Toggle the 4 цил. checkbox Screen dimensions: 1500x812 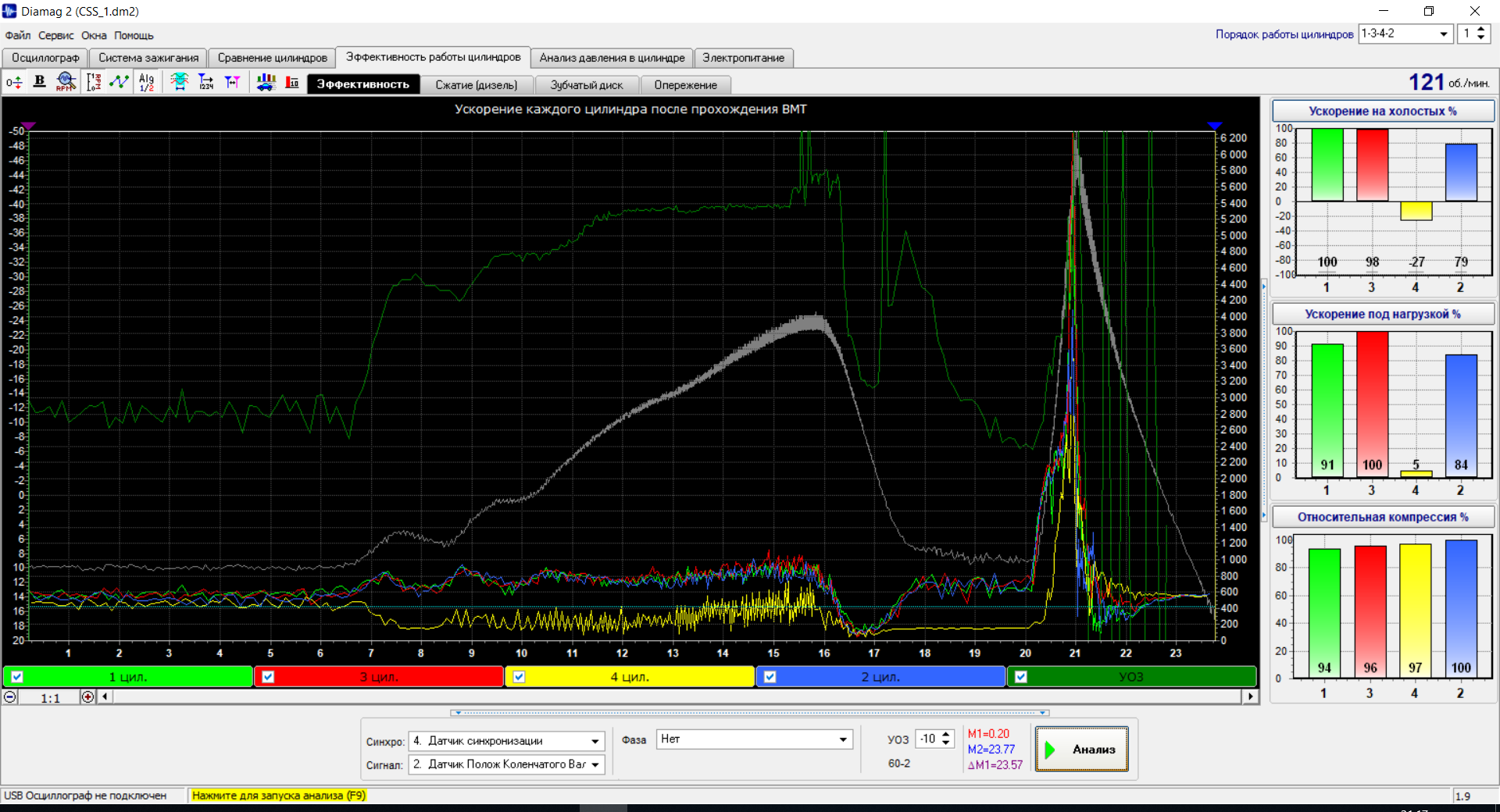click(519, 677)
